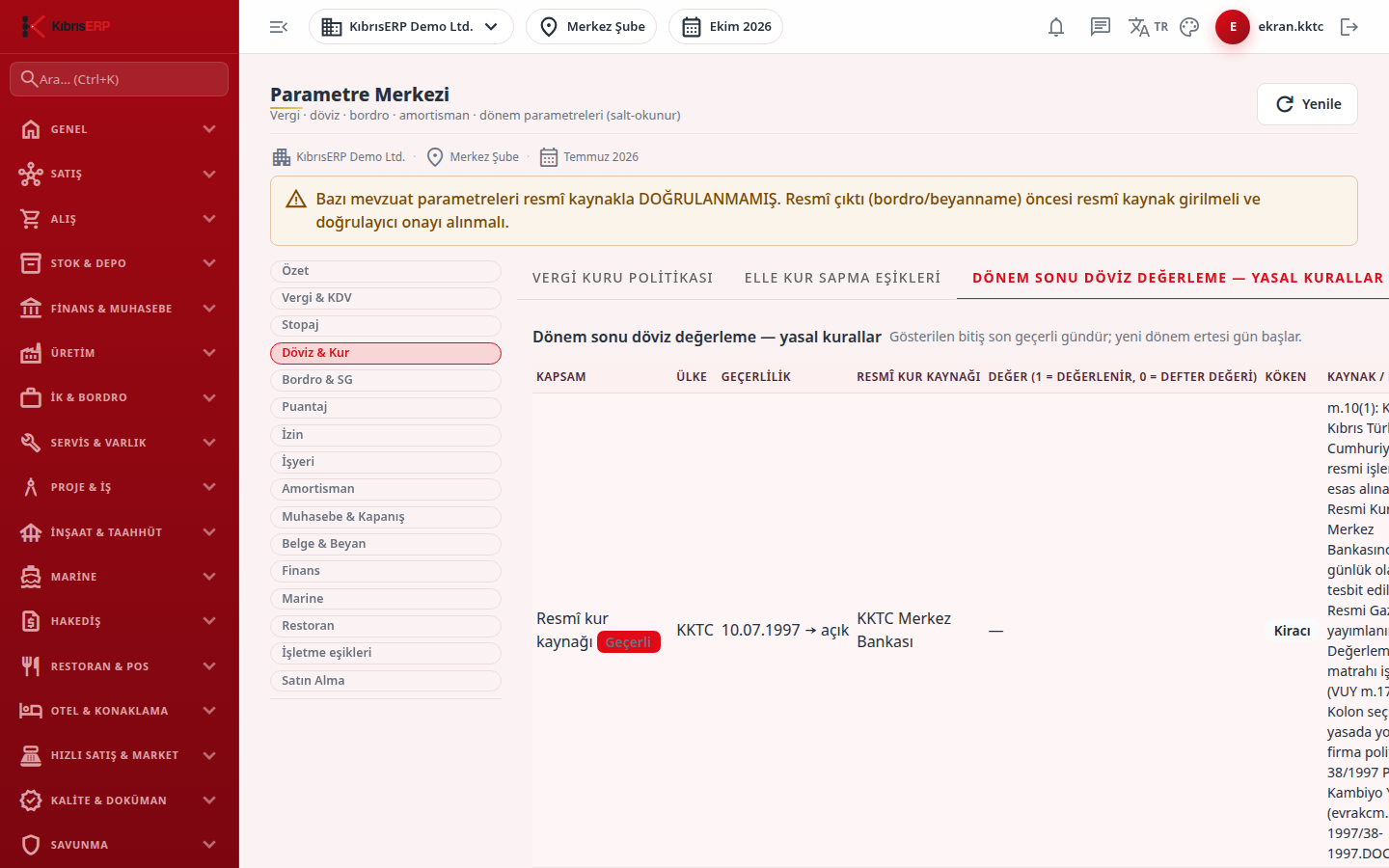Viewport: 1389px width, 868px height.
Task: Open the Ekim 2026 period selector
Action: pyautogui.click(x=725, y=27)
